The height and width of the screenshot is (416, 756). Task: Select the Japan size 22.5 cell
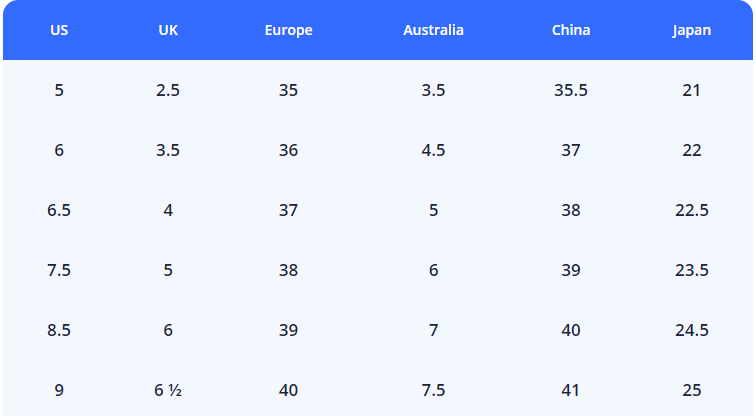point(691,210)
